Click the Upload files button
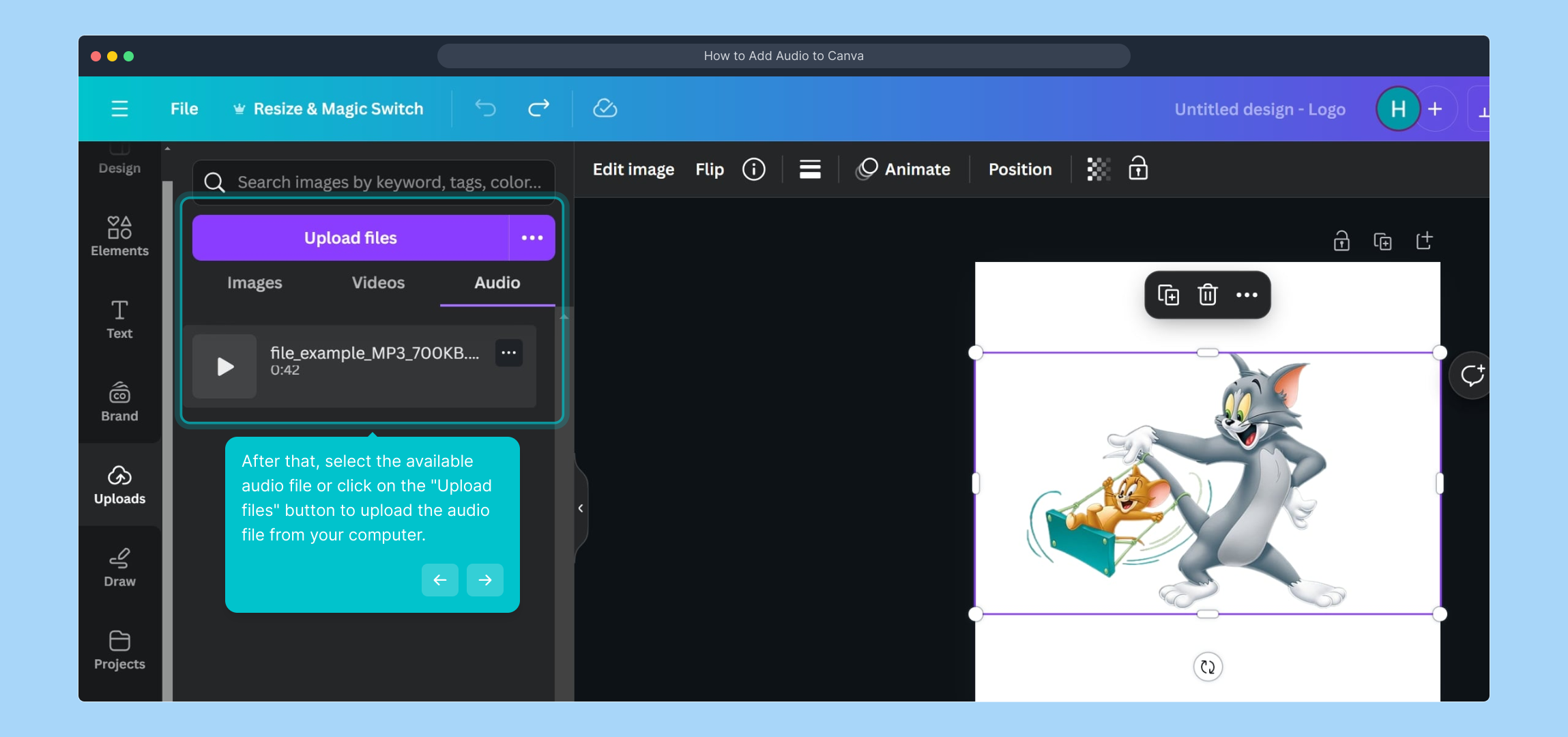Image resolution: width=1568 pixels, height=737 pixels. [x=350, y=237]
